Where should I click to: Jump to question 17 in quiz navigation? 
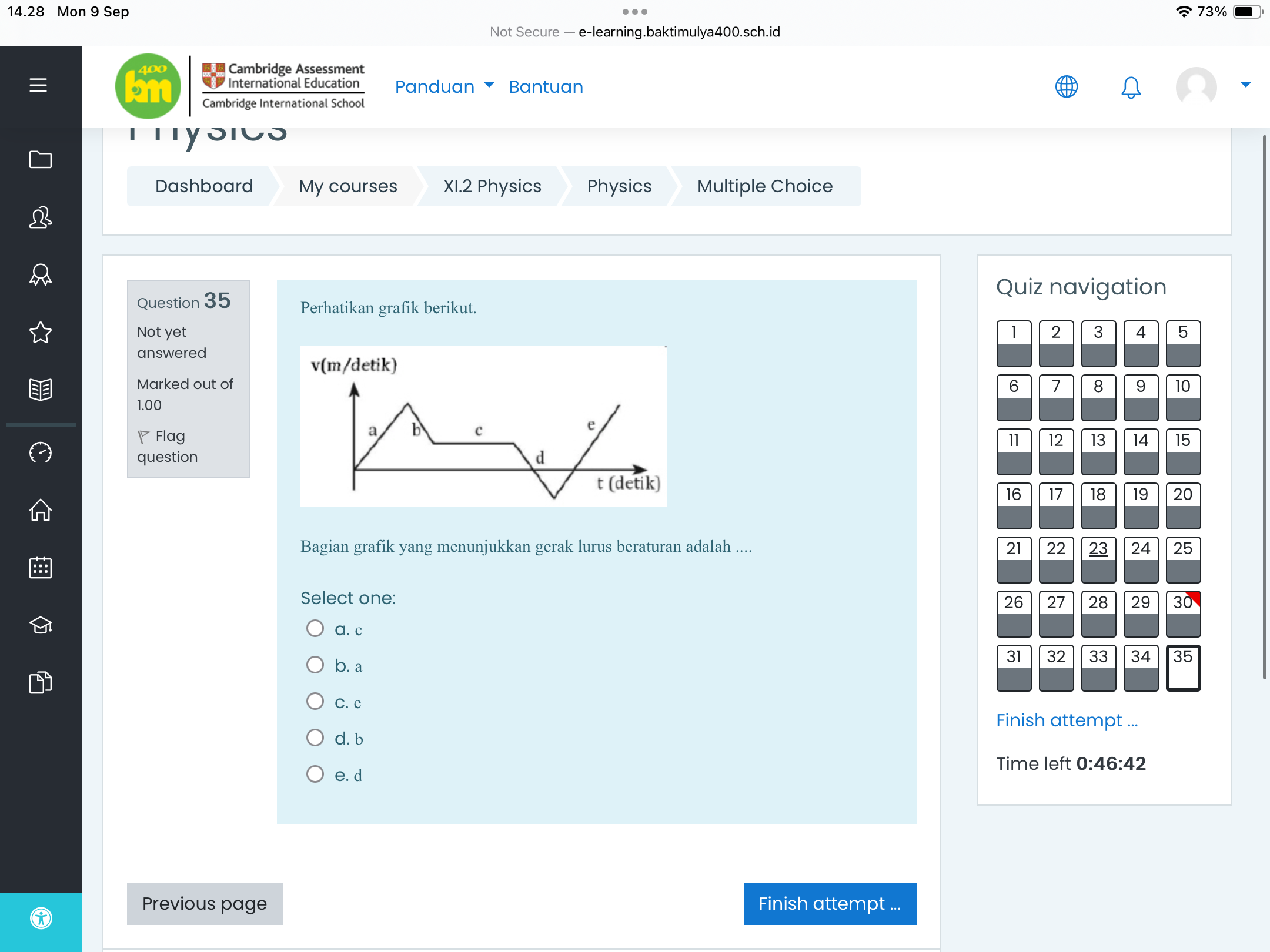coord(1056,505)
